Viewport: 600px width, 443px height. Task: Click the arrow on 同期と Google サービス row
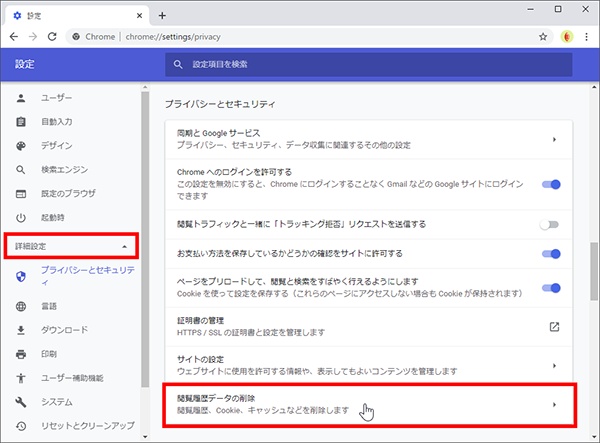[x=554, y=139]
